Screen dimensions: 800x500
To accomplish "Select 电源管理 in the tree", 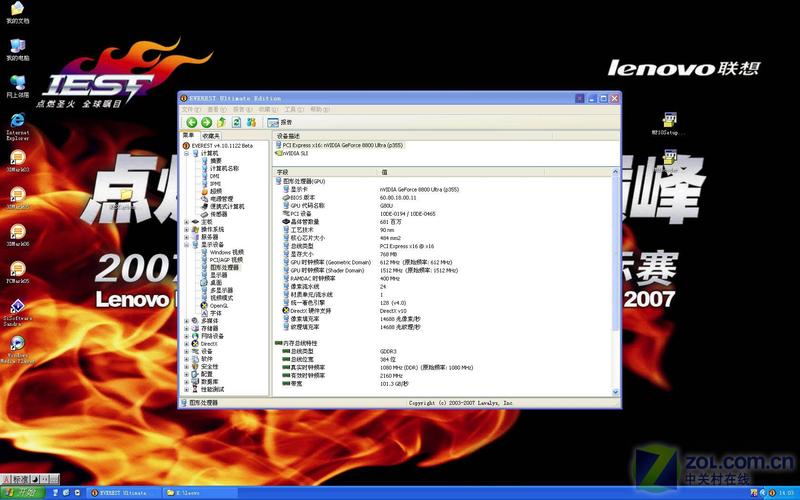I will 221,199.
